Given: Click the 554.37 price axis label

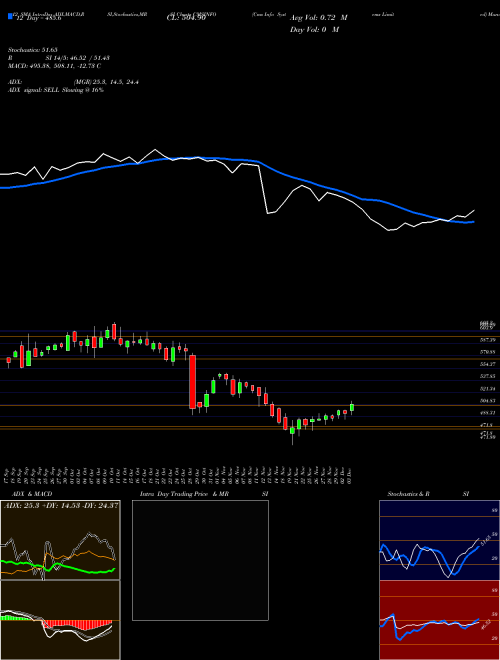Looking at the screenshot, I should (487, 364).
